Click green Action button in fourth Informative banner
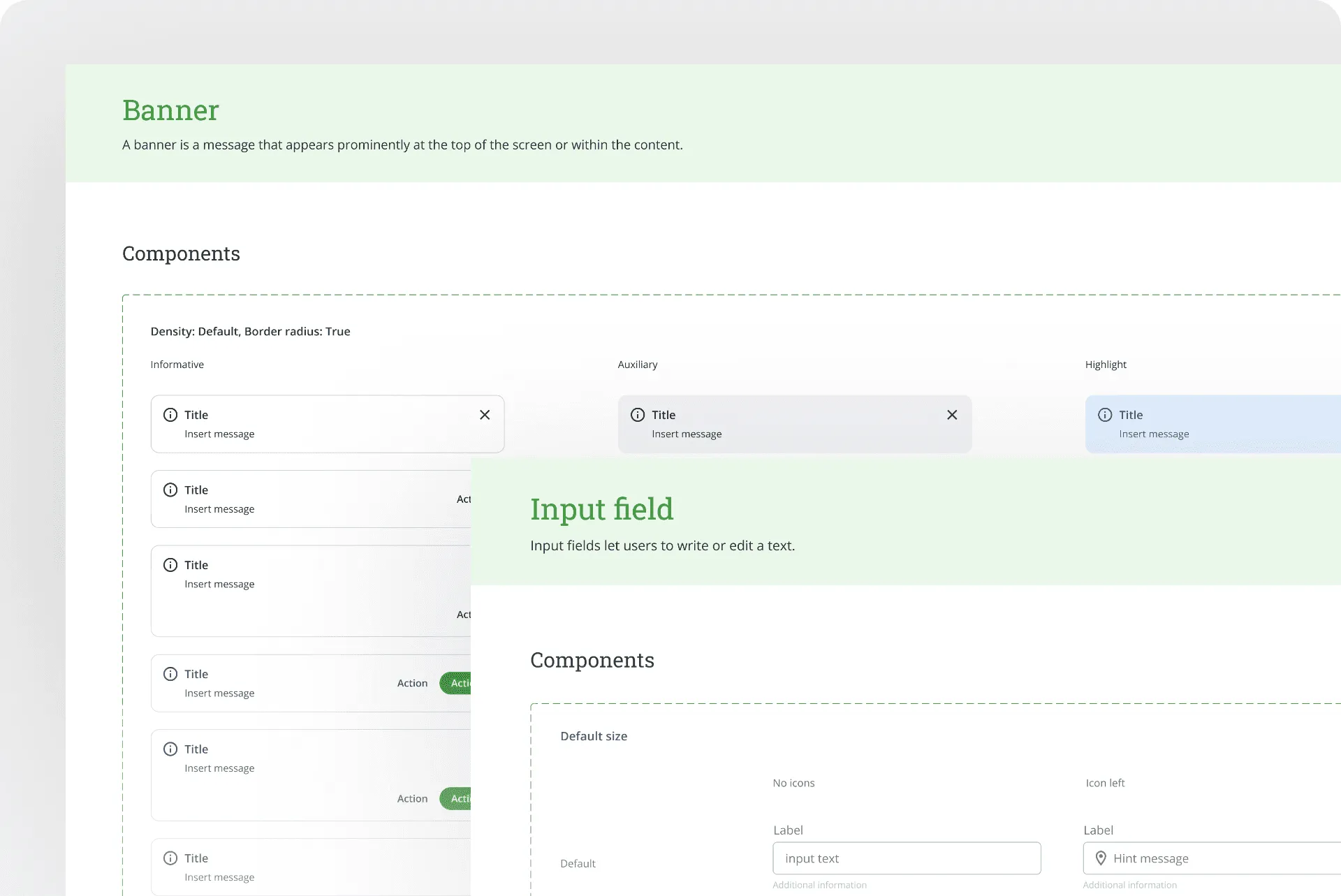 (455, 683)
